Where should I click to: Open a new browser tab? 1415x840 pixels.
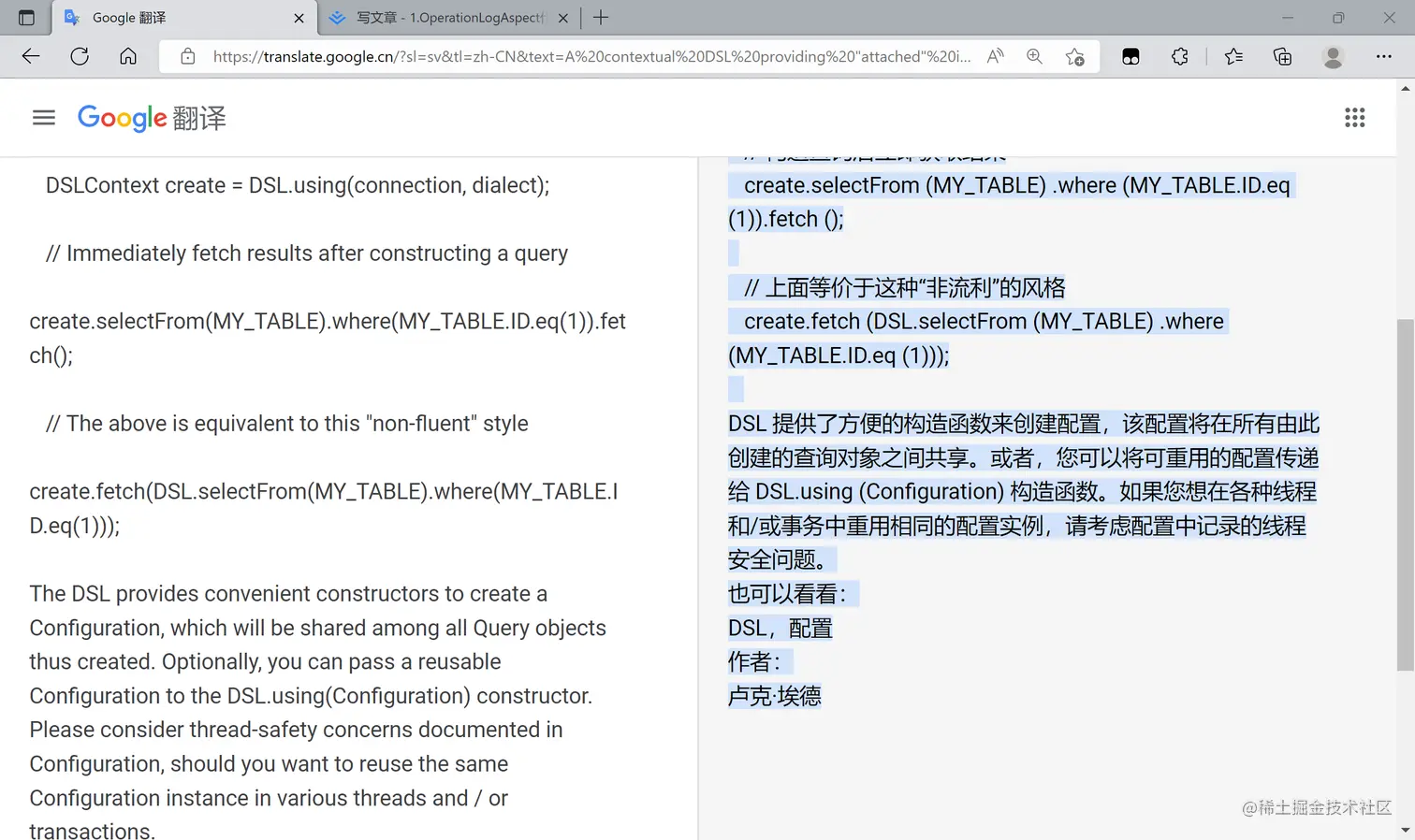pyautogui.click(x=601, y=18)
